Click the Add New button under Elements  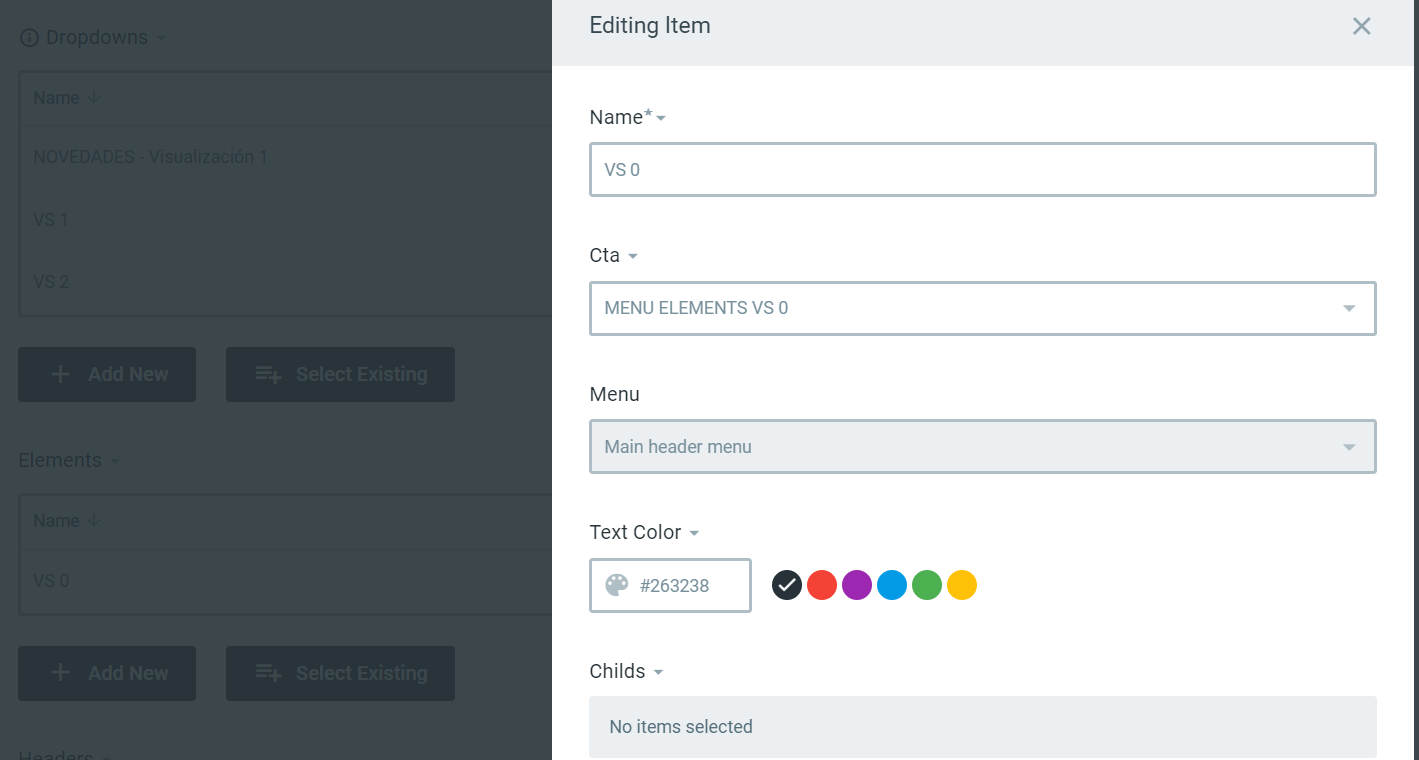pyautogui.click(x=106, y=673)
